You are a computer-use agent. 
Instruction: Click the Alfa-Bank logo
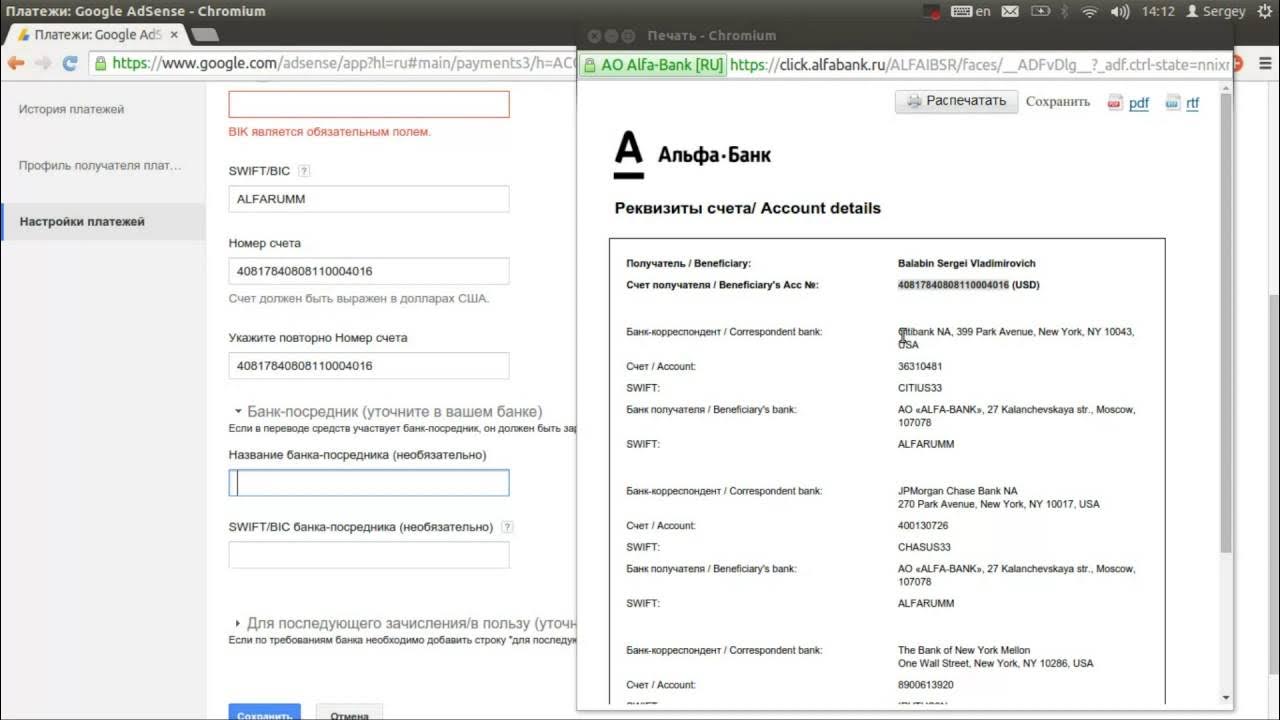pos(692,155)
